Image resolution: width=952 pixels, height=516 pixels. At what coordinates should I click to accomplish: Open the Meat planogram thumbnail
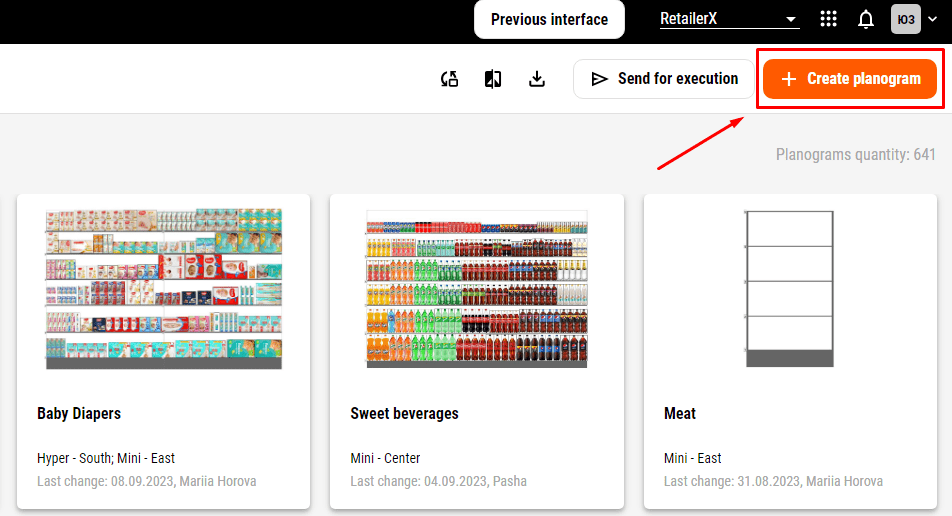click(790, 288)
